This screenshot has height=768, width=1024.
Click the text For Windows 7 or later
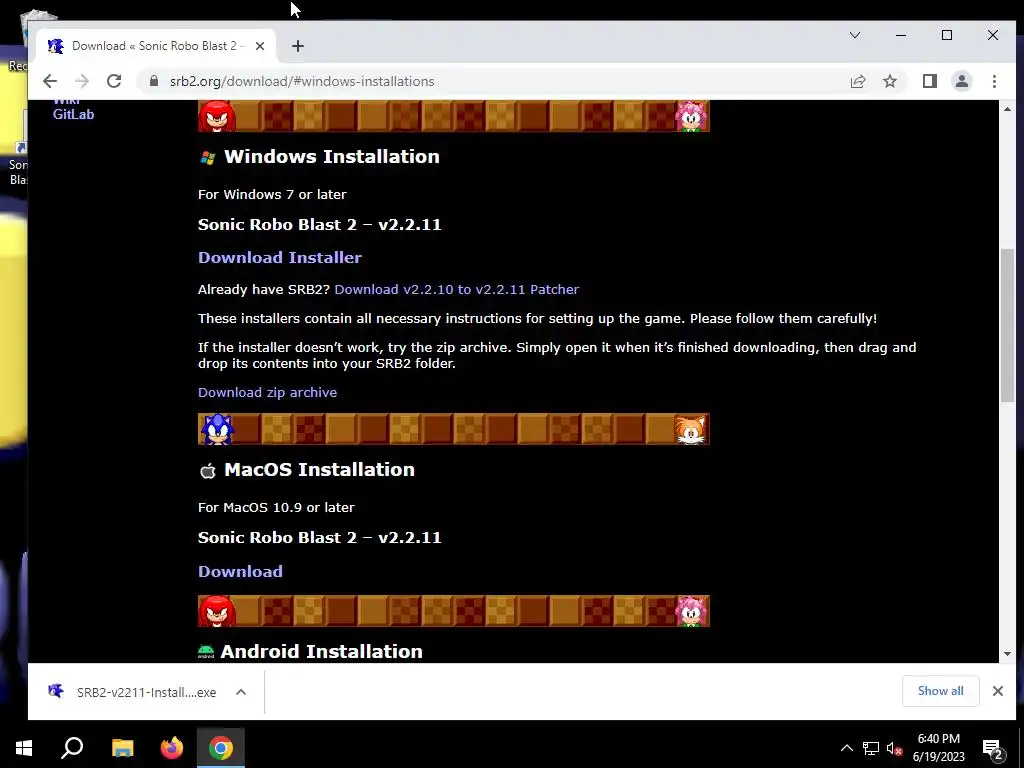pos(272,195)
